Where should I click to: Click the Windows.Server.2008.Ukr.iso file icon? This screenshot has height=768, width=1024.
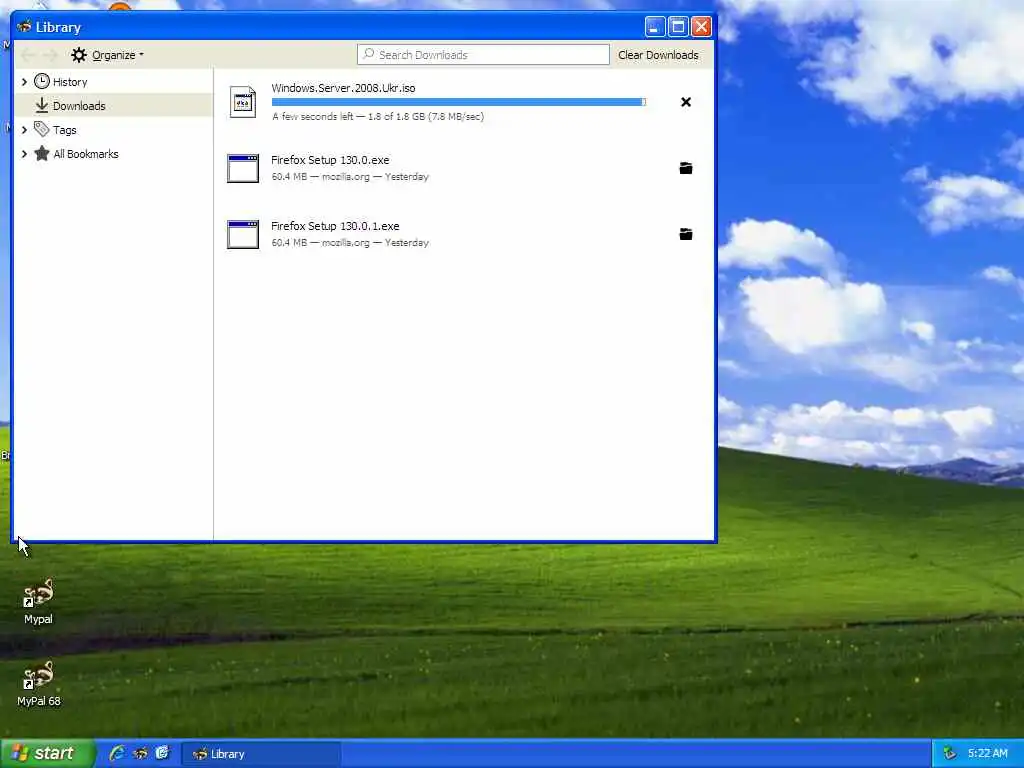(243, 102)
